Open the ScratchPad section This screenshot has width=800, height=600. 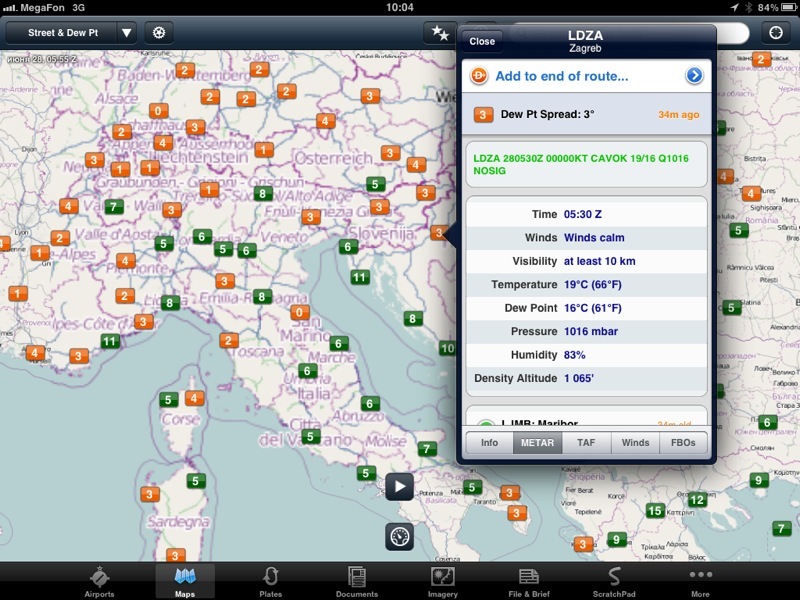(x=614, y=581)
